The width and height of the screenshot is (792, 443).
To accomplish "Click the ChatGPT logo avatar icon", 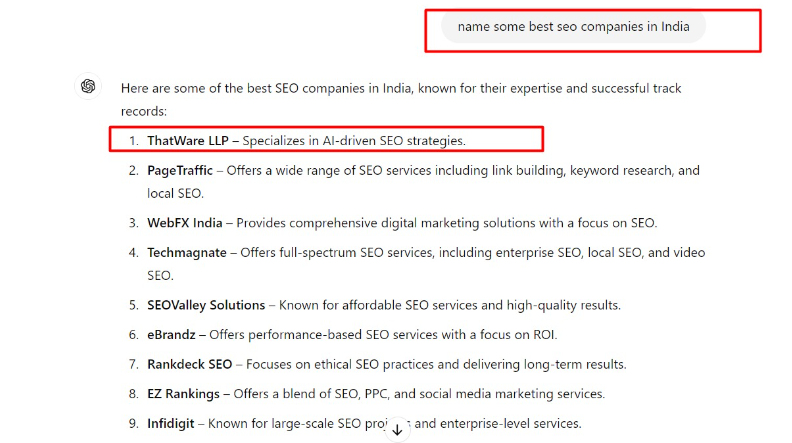I will click(88, 86).
